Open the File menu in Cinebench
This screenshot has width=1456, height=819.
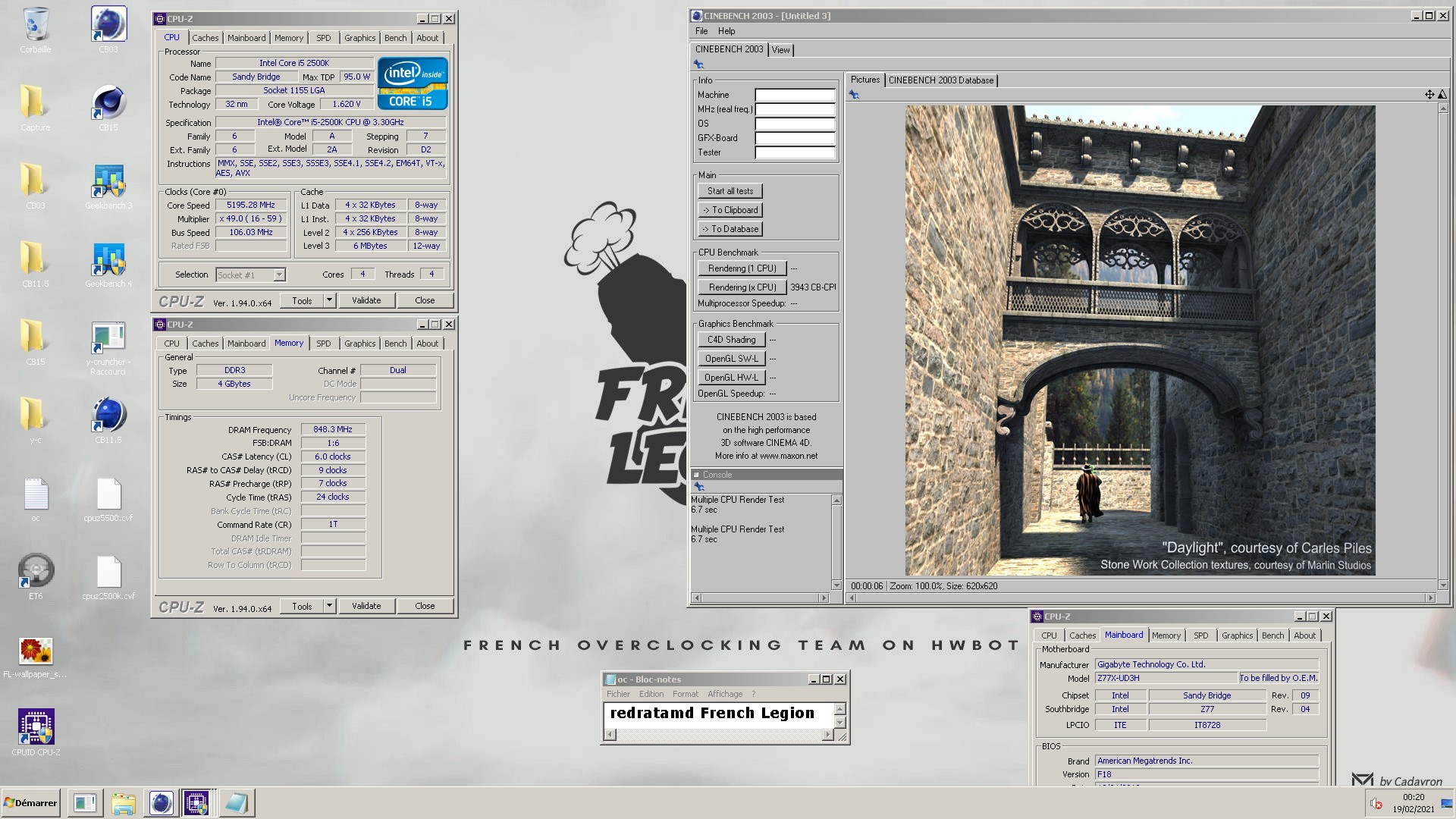click(701, 31)
